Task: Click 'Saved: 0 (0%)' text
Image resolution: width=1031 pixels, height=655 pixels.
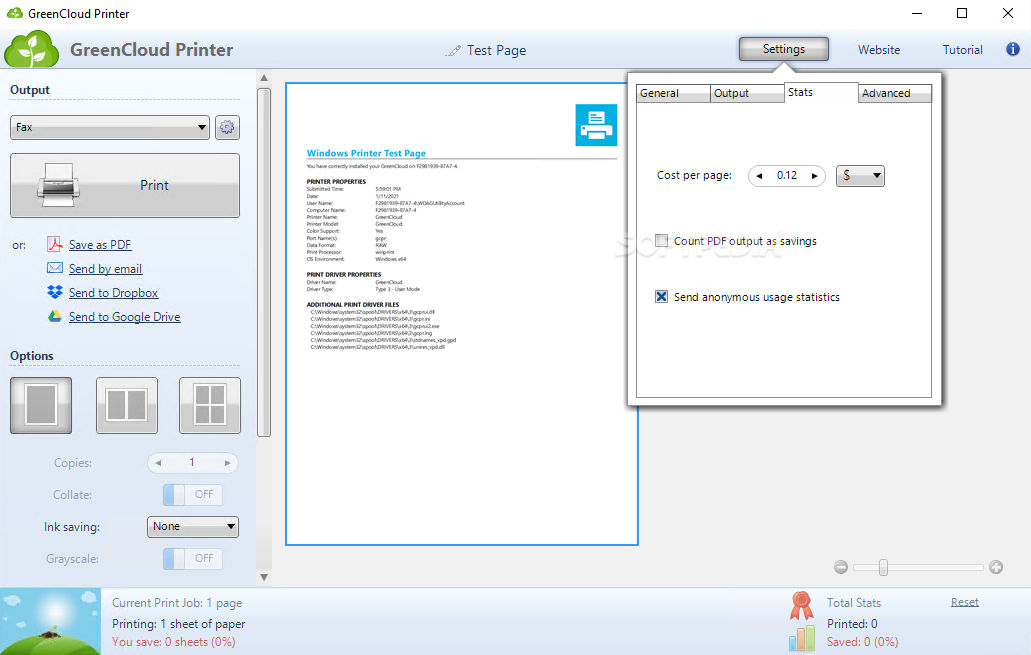Action: tap(862, 642)
